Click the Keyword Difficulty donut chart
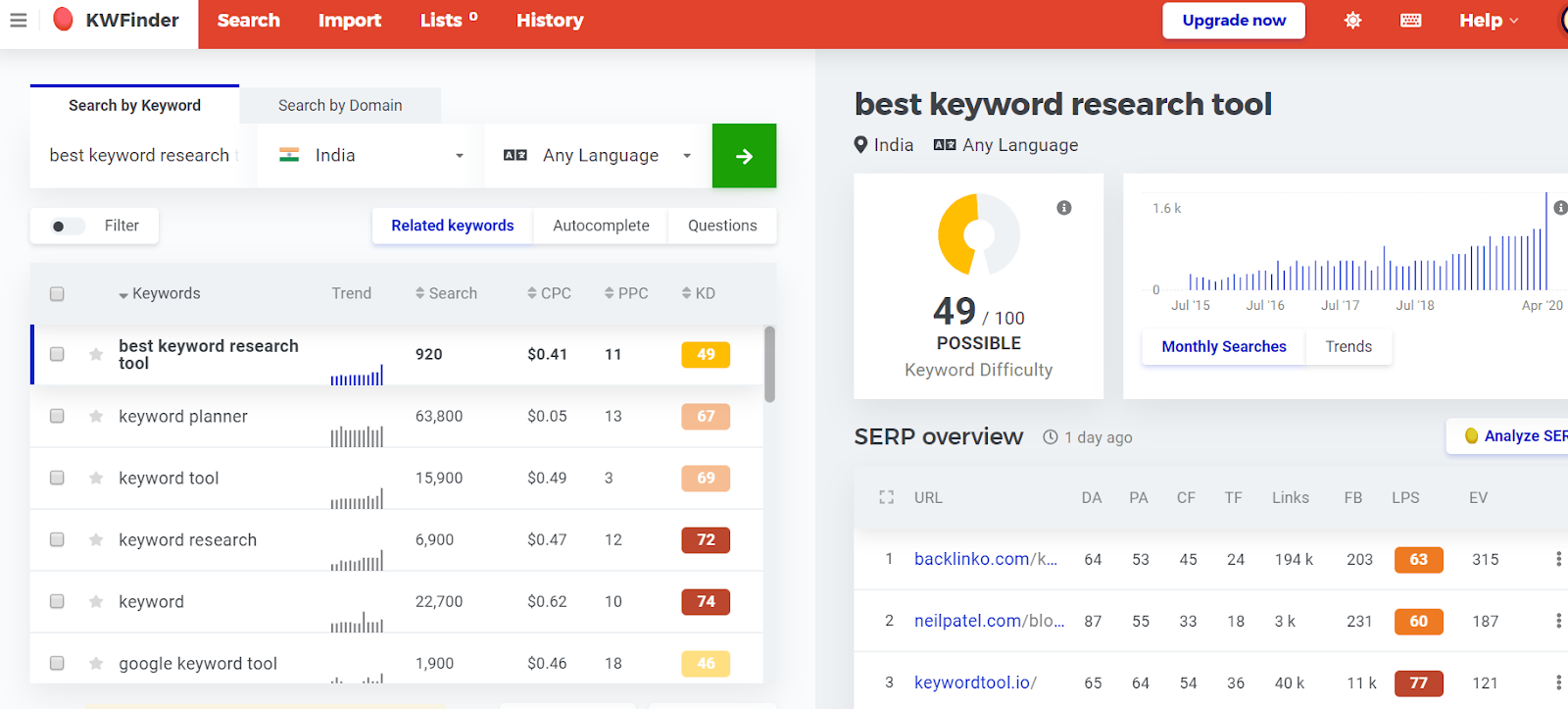The width and height of the screenshot is (1568, 709). (979, 234)
